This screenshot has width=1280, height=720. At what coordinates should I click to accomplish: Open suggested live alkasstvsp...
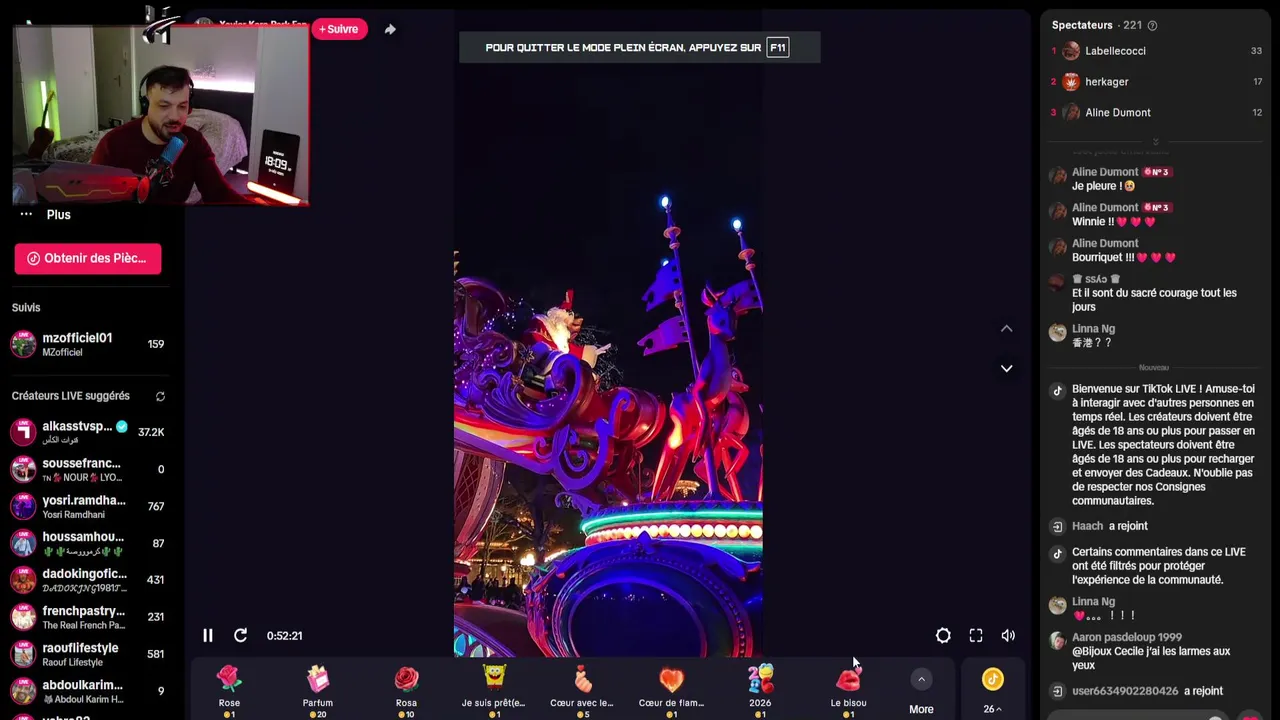(x=88, y=432)
